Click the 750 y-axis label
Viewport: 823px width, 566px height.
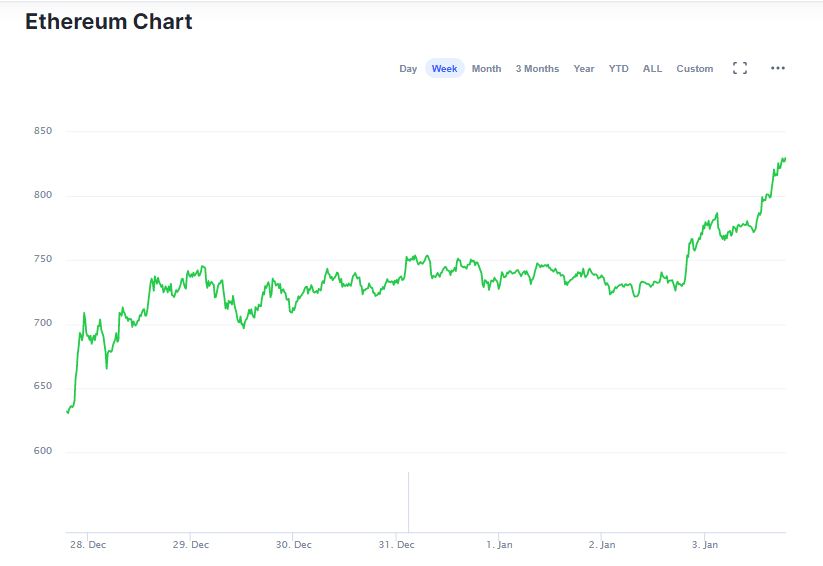coord(43,259)
